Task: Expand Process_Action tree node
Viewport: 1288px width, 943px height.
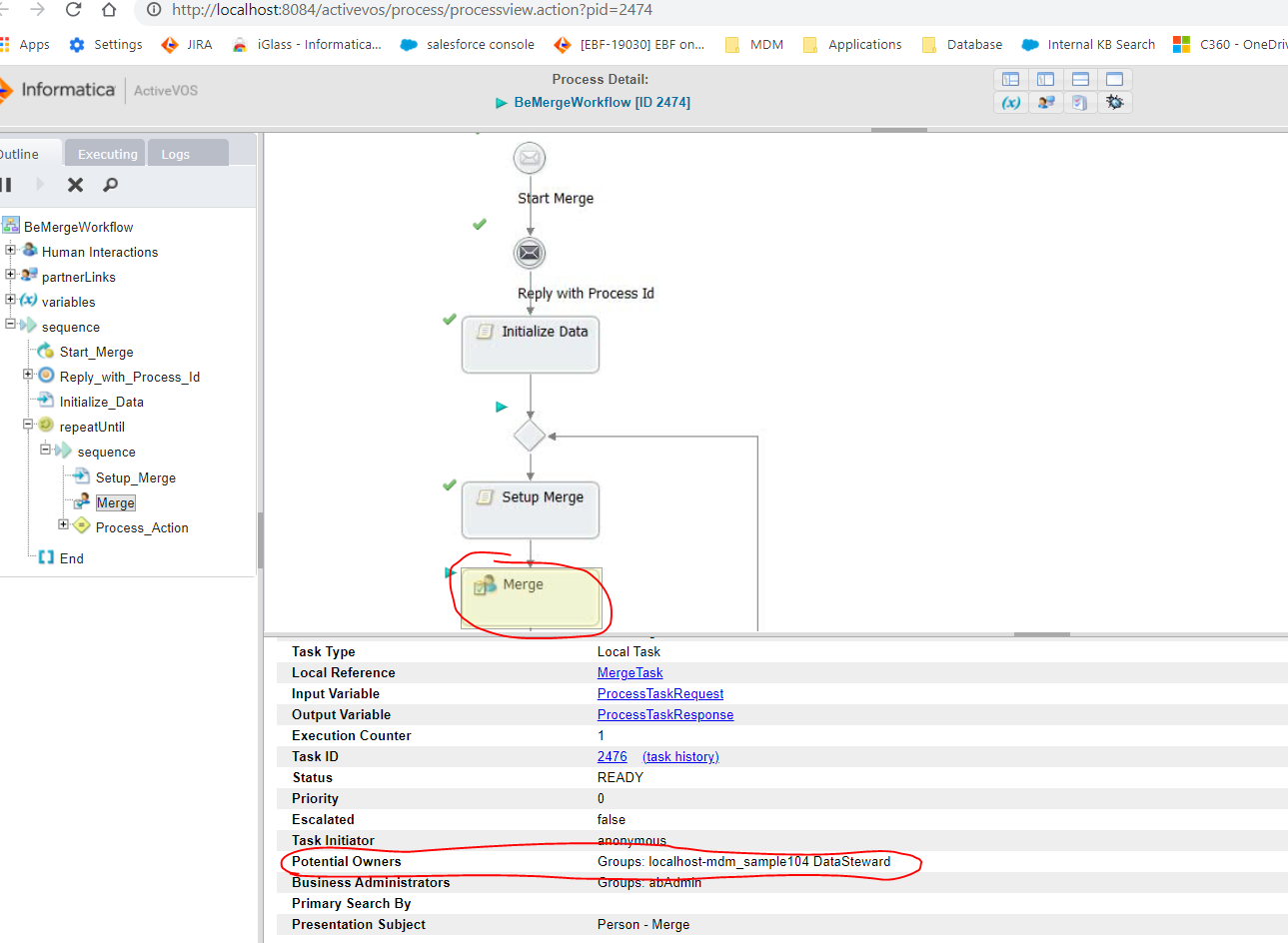Action: 64,524
